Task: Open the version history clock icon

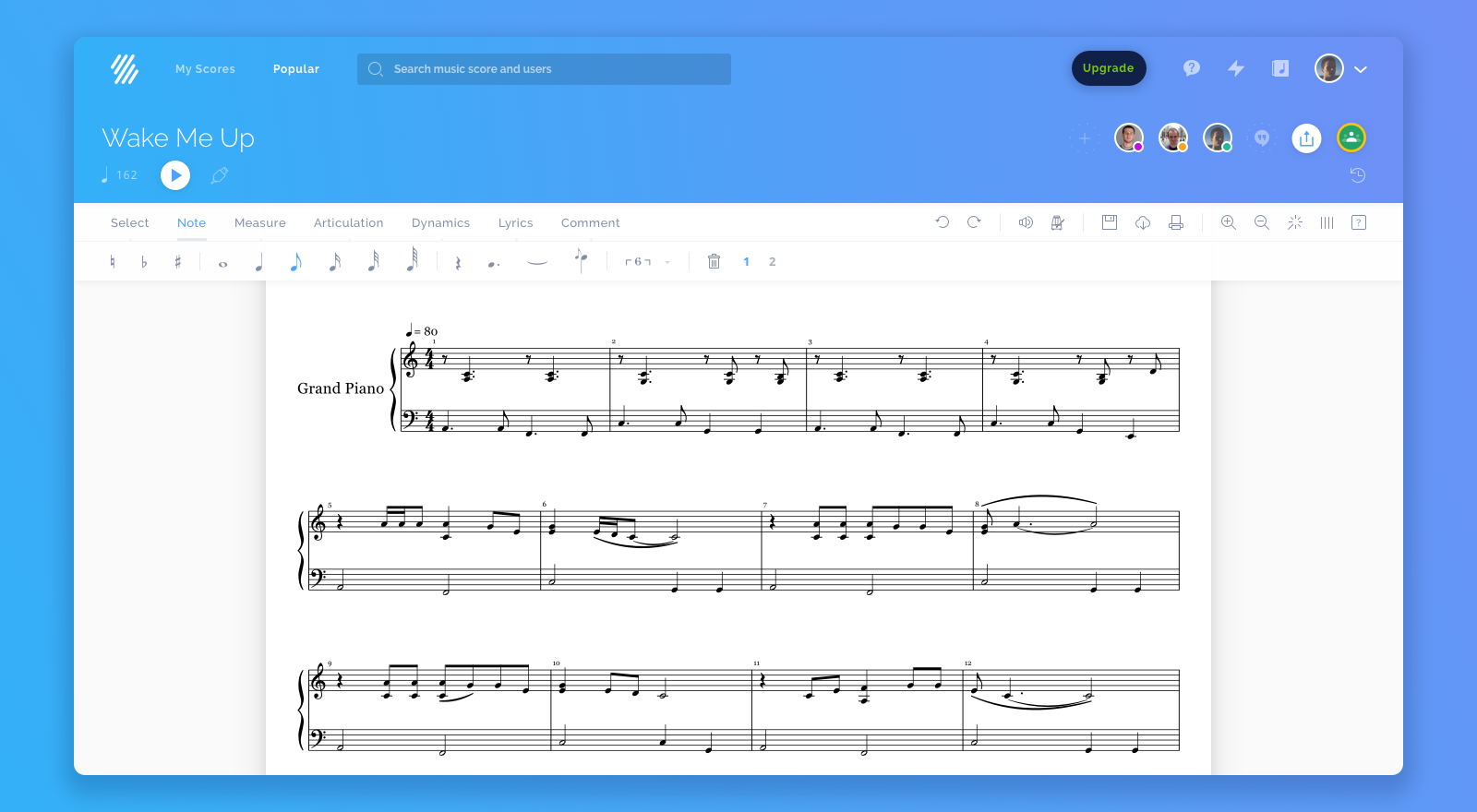Action: tap(1358, 175)
